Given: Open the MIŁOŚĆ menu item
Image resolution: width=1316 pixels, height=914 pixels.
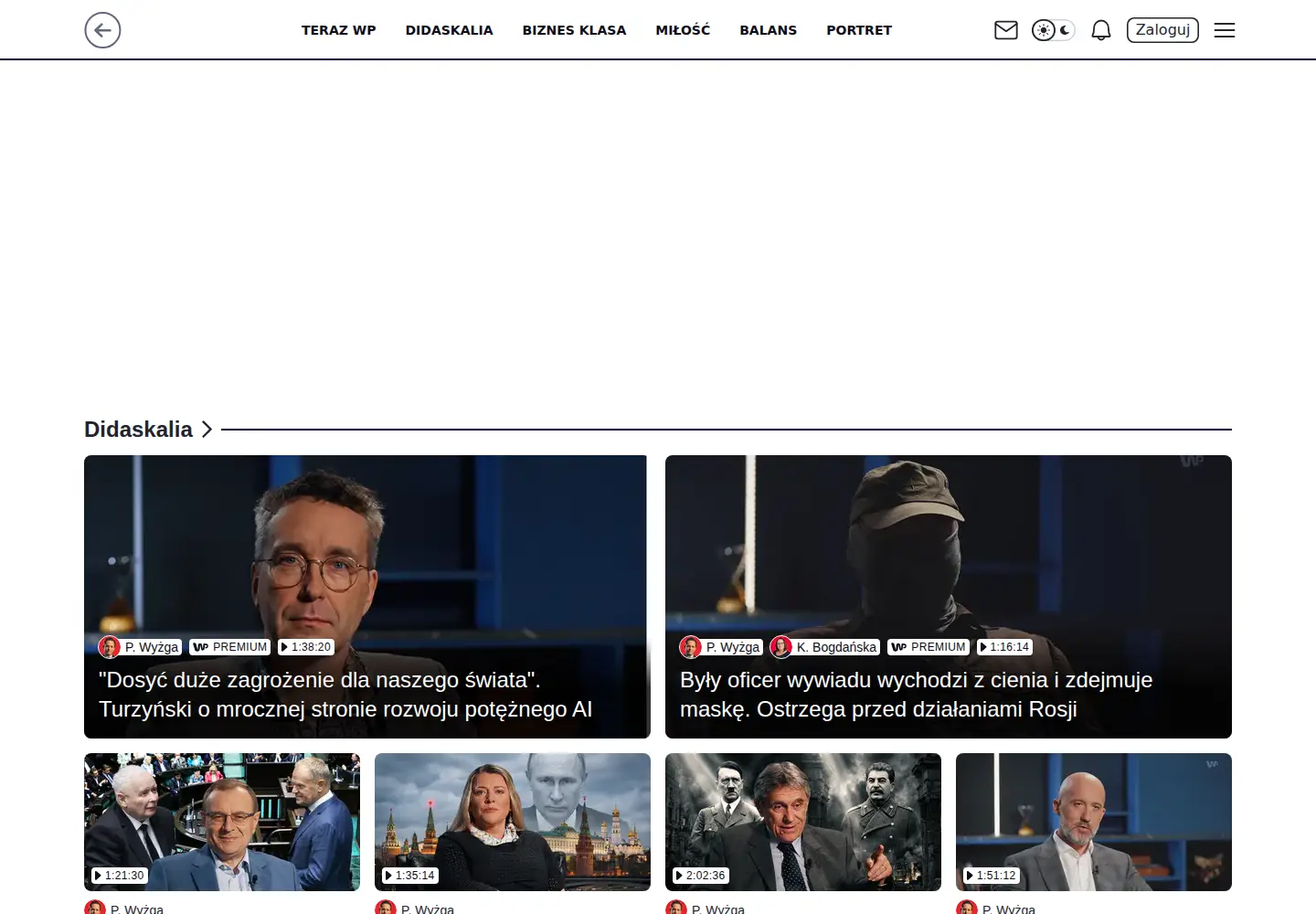Looking at the screenshot, I should click(x=683, y=30).
